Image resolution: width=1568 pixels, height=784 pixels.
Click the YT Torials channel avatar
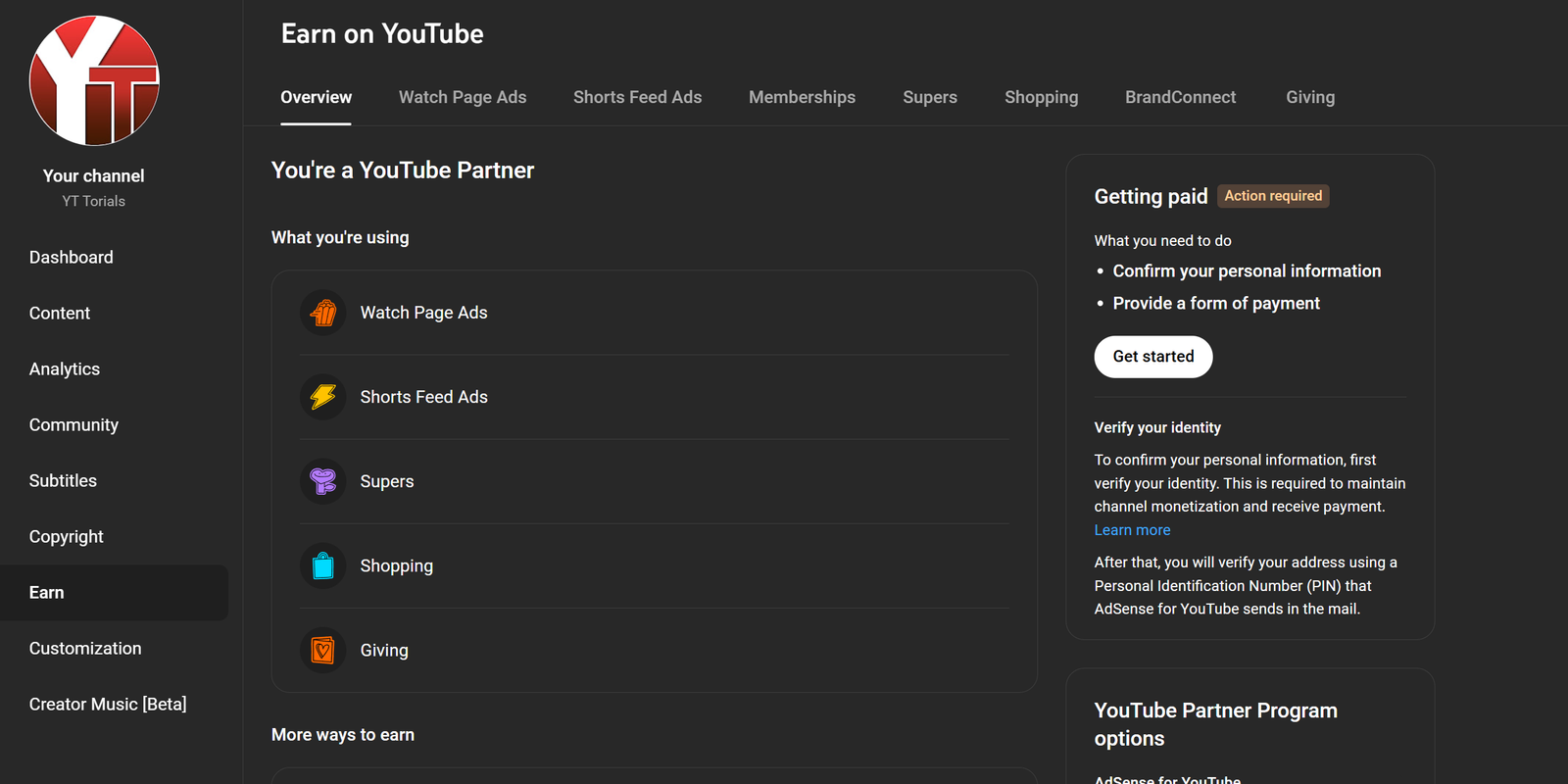pos(94,80)
